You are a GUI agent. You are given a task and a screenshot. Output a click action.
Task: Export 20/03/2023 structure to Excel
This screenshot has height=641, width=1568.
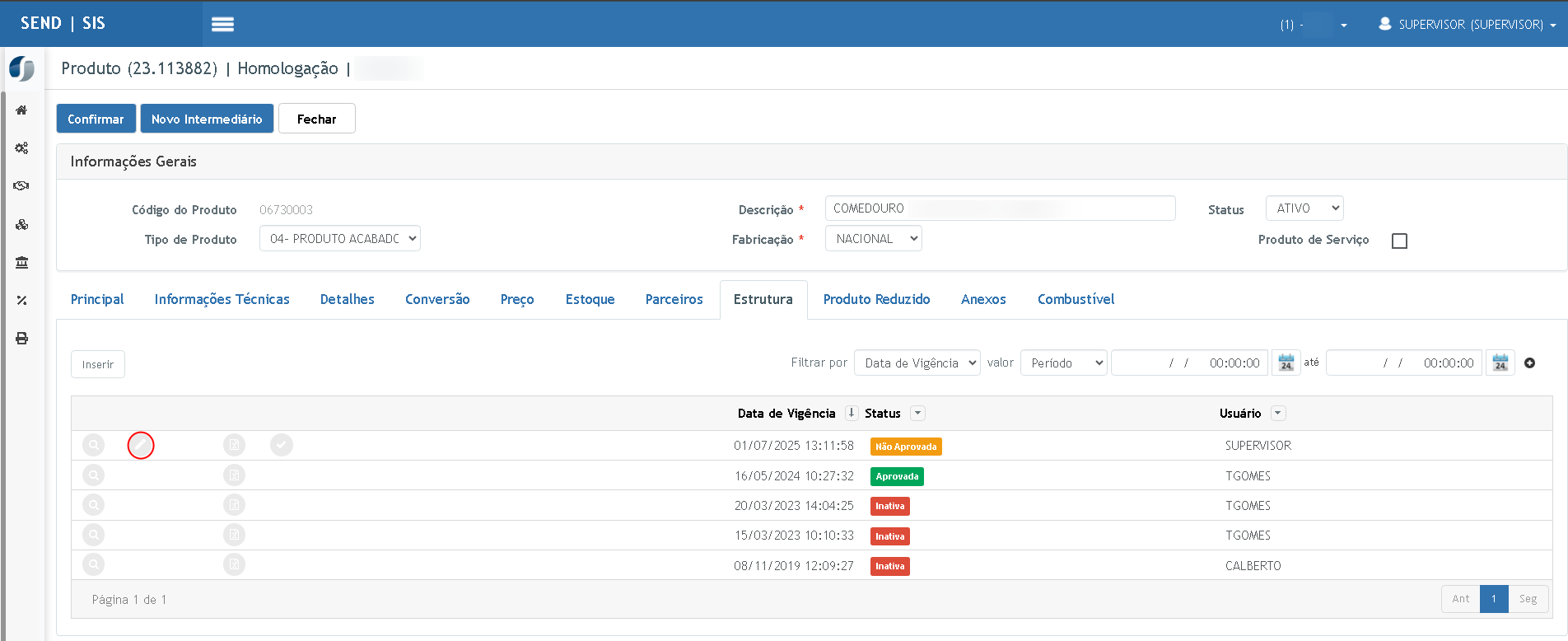coord(235,505)
